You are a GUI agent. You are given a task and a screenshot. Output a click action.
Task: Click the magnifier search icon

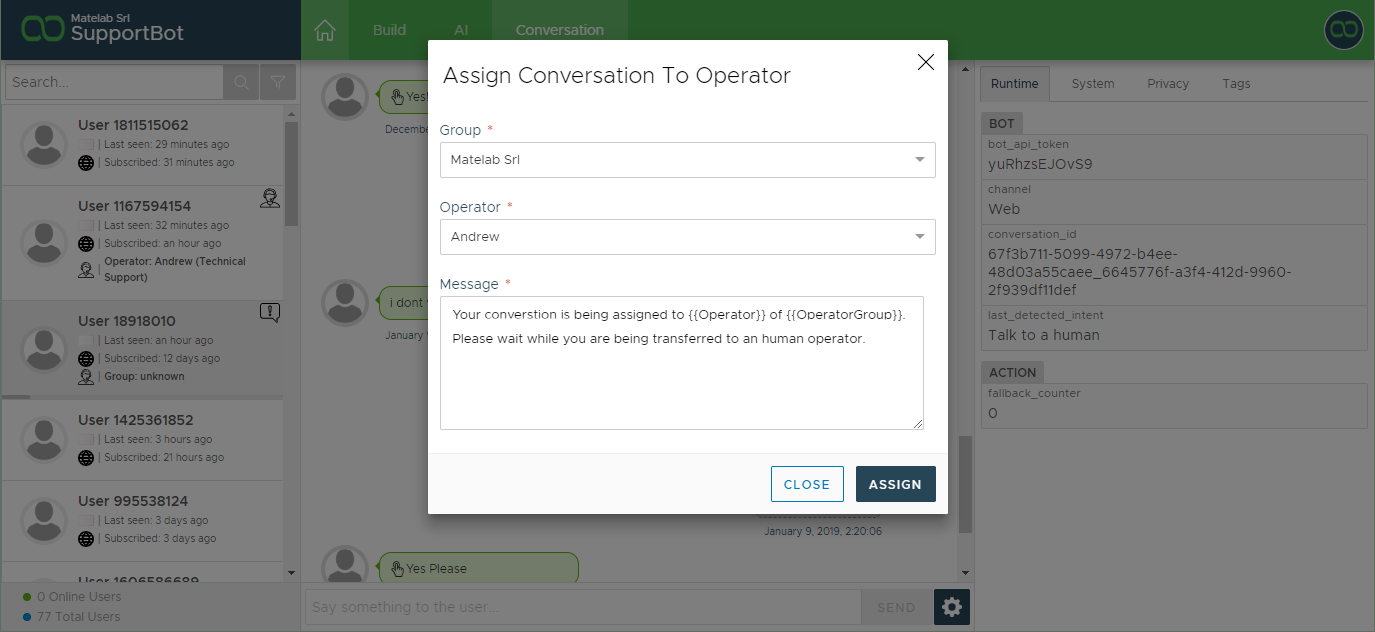[x=241, y=82]
